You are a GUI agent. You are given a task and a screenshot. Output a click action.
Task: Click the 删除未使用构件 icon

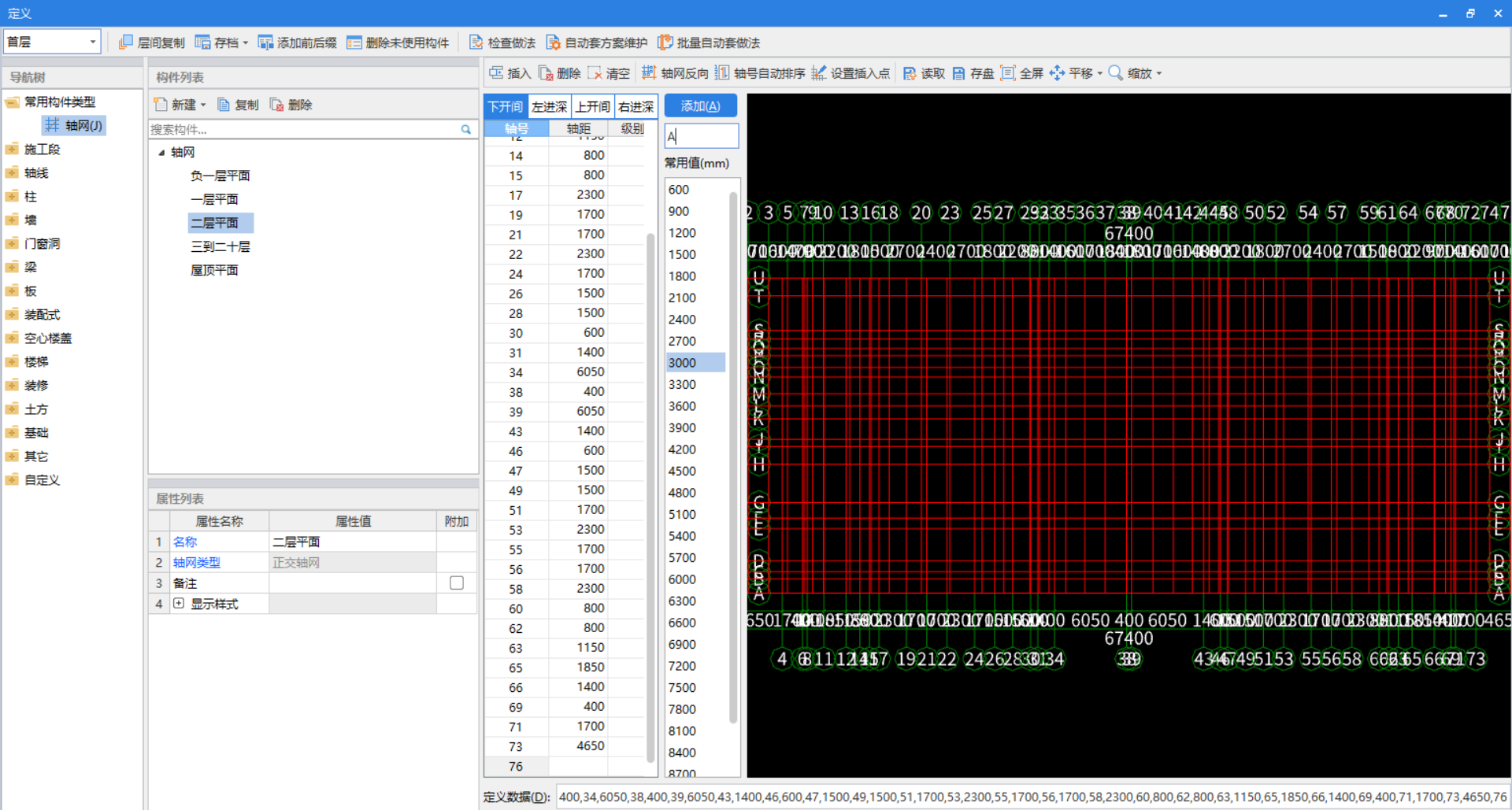[354, 43]
